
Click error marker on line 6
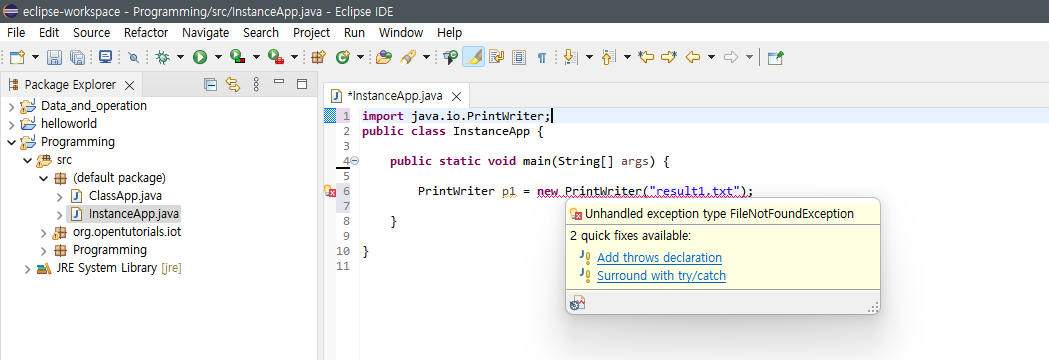pos(330,191)
